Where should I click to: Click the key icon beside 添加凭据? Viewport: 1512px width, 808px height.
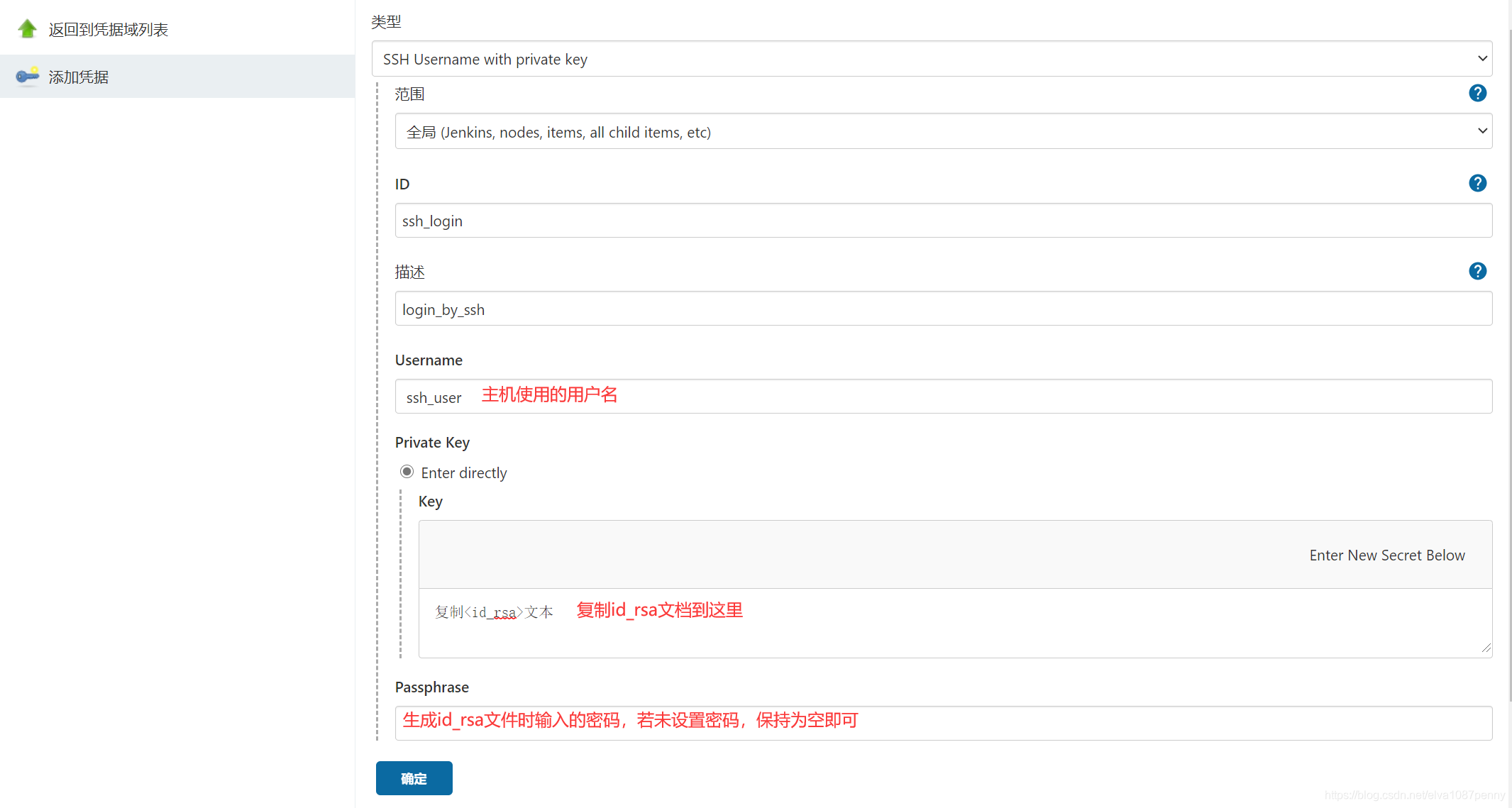[27, 76]
